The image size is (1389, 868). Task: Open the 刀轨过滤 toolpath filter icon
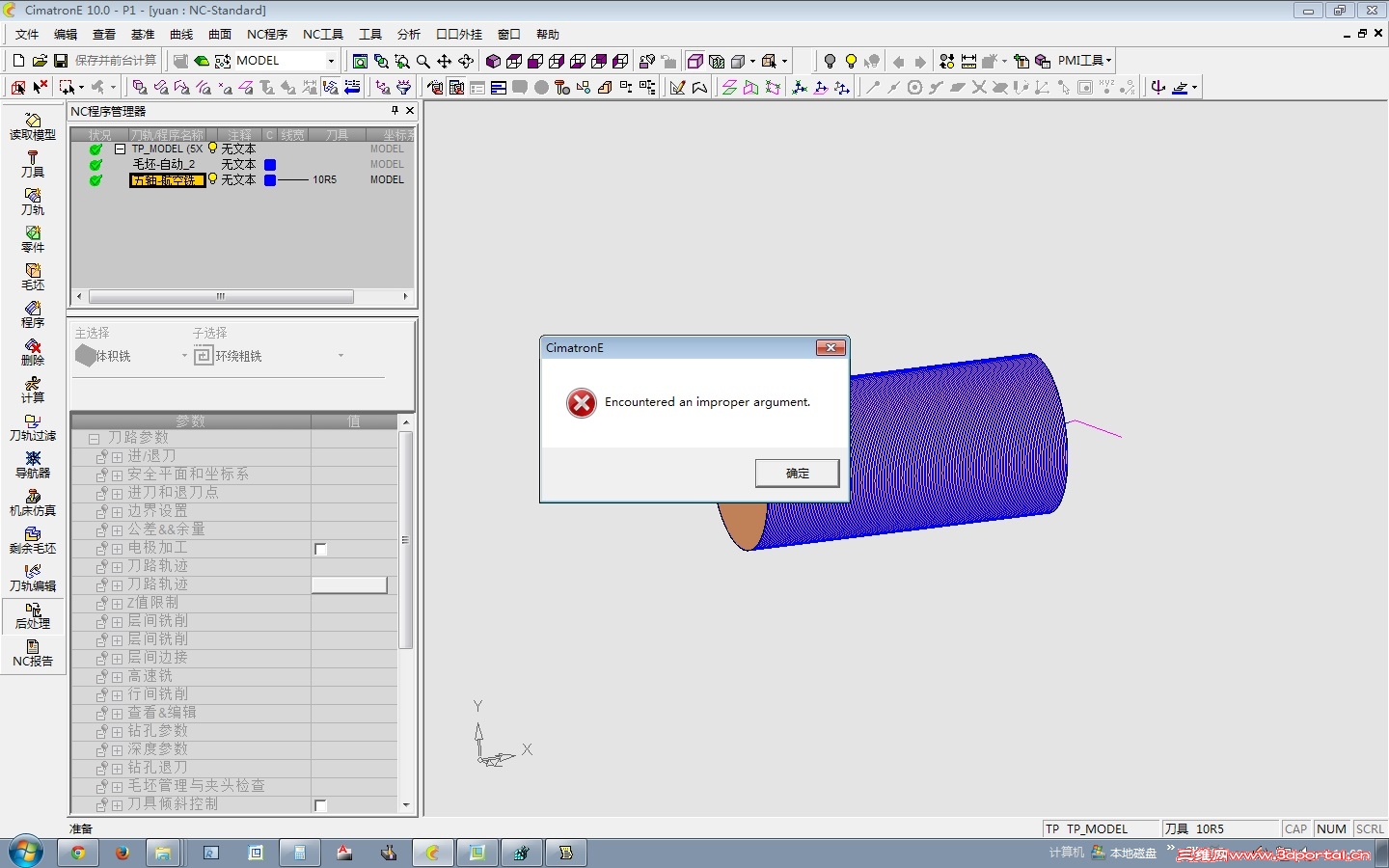pyautogui.click(x=33, y=427)
